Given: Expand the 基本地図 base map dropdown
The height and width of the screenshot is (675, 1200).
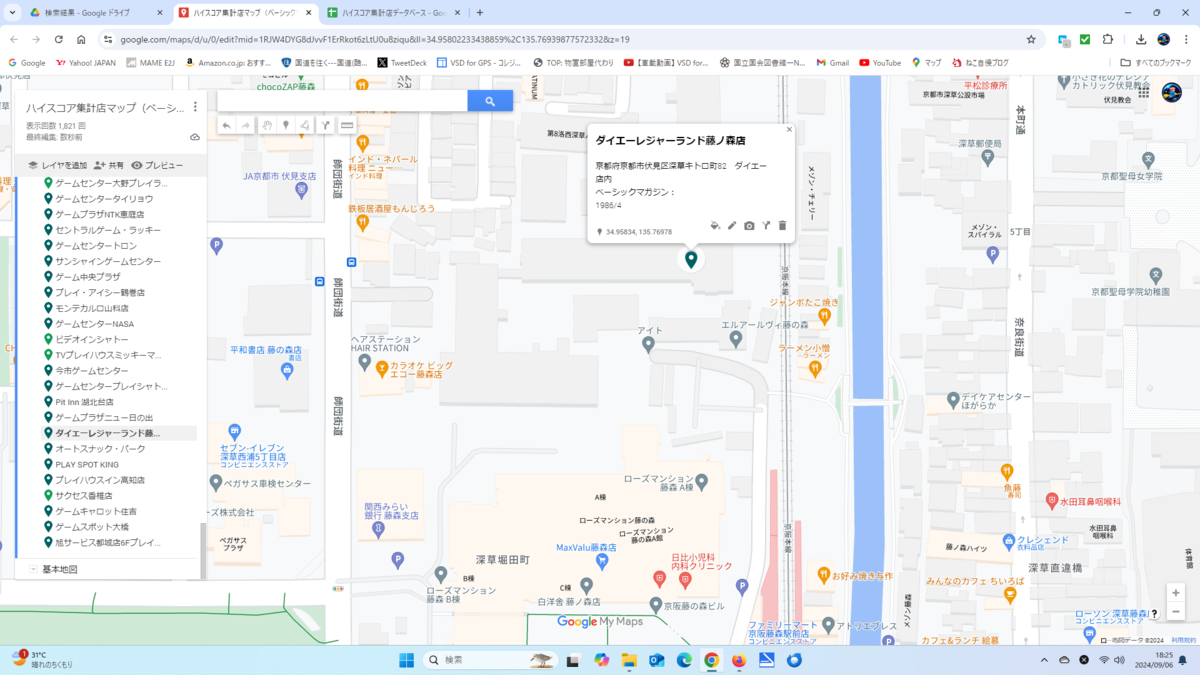Looking at the screenshot, I should coord(33,570).
